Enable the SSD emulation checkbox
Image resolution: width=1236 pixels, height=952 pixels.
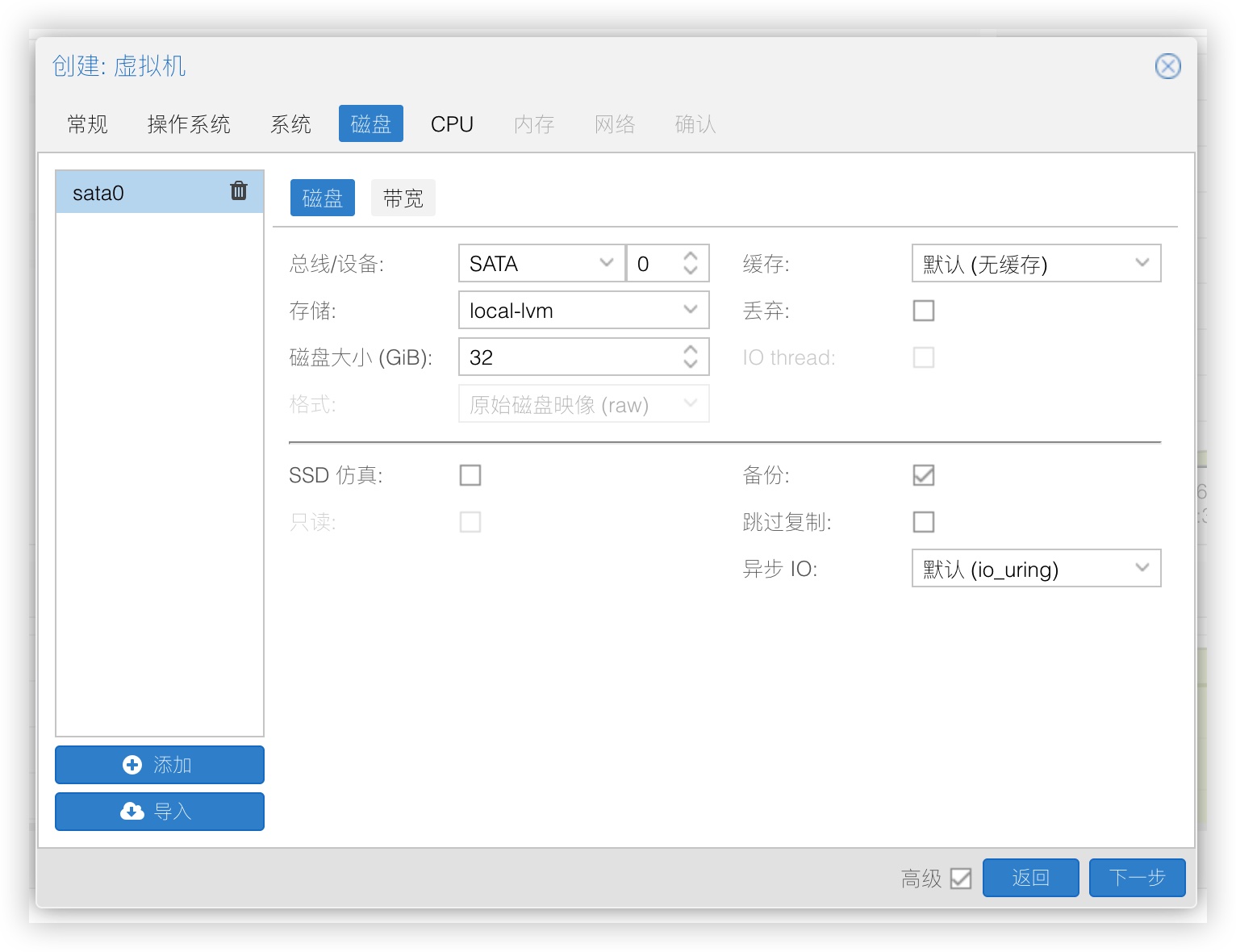point(470,475)
